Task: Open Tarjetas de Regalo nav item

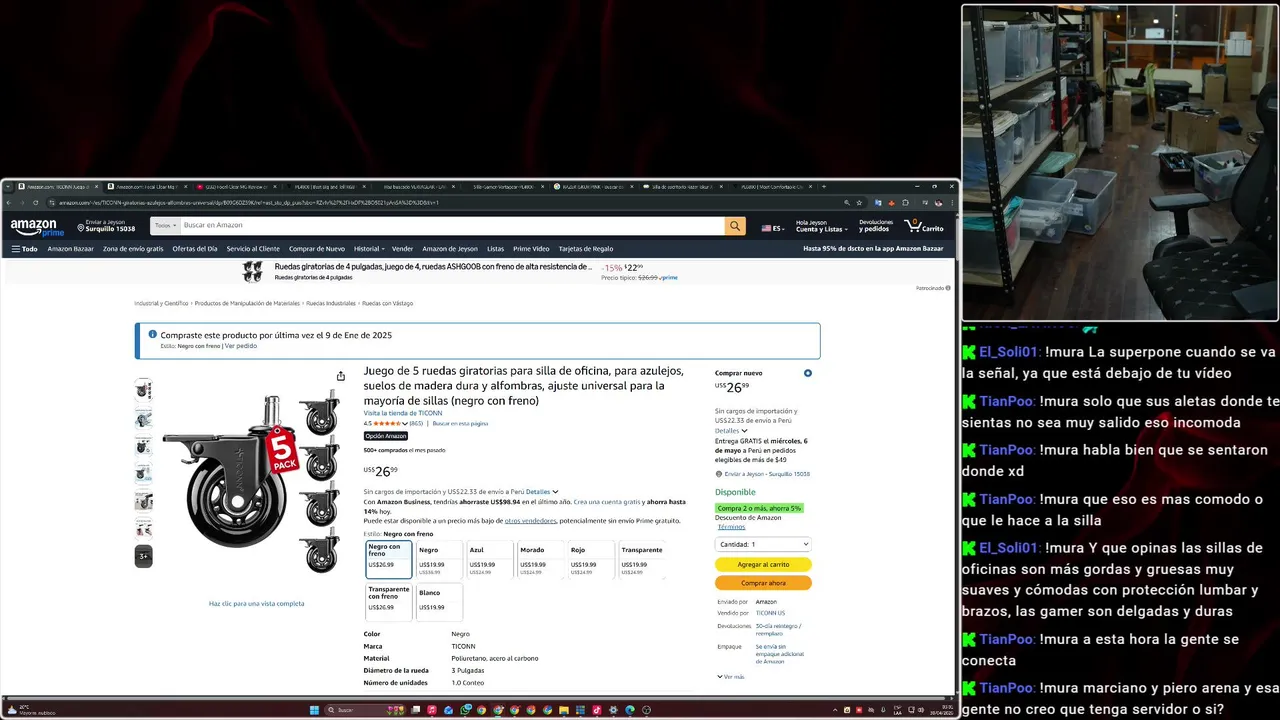Action: (586, 249)
